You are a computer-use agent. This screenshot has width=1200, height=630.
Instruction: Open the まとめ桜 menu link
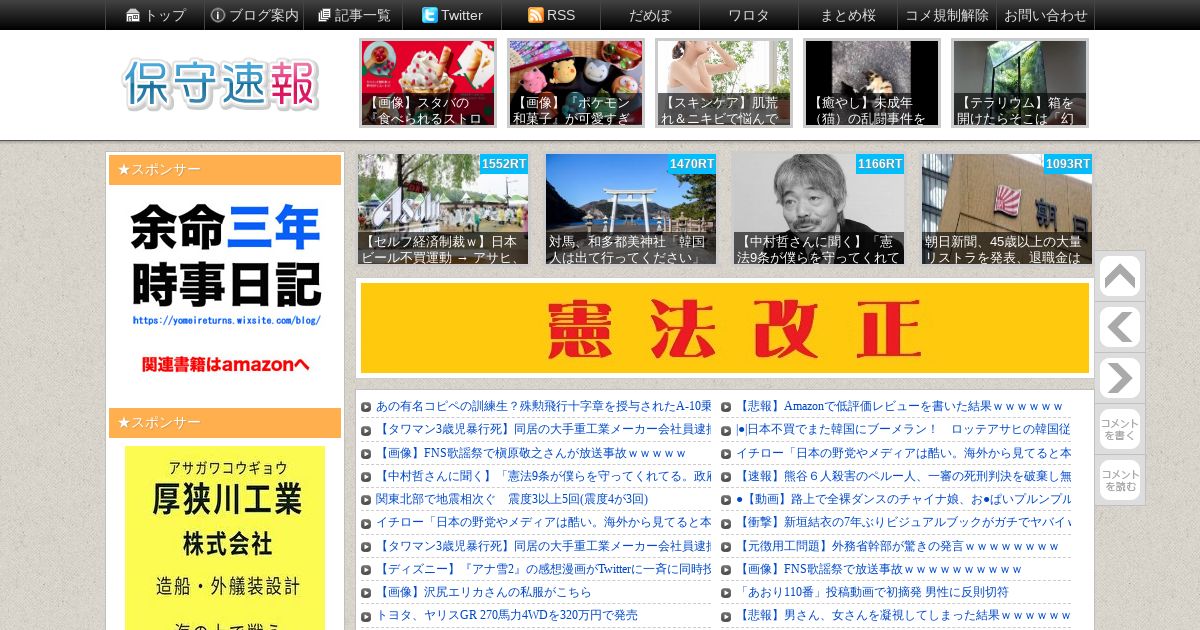pyautogui.click(x=848, y=15)
